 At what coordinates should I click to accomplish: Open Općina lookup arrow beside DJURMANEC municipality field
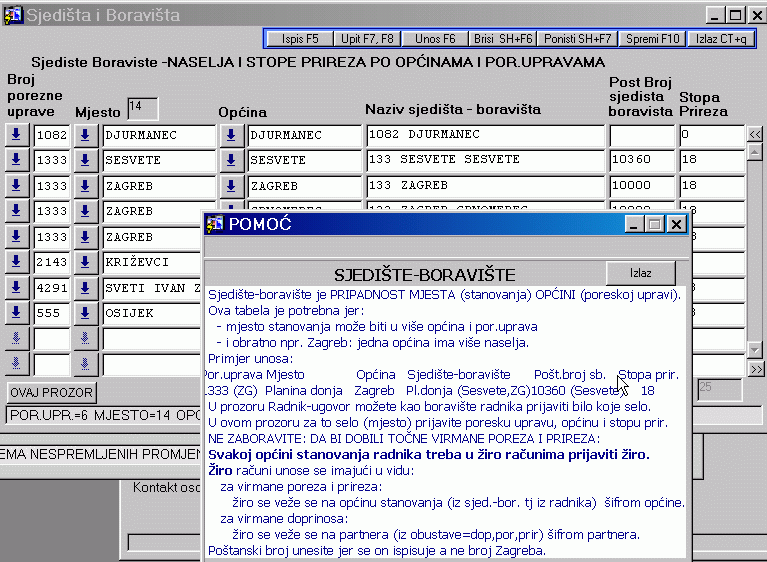[x=231, y=135]
